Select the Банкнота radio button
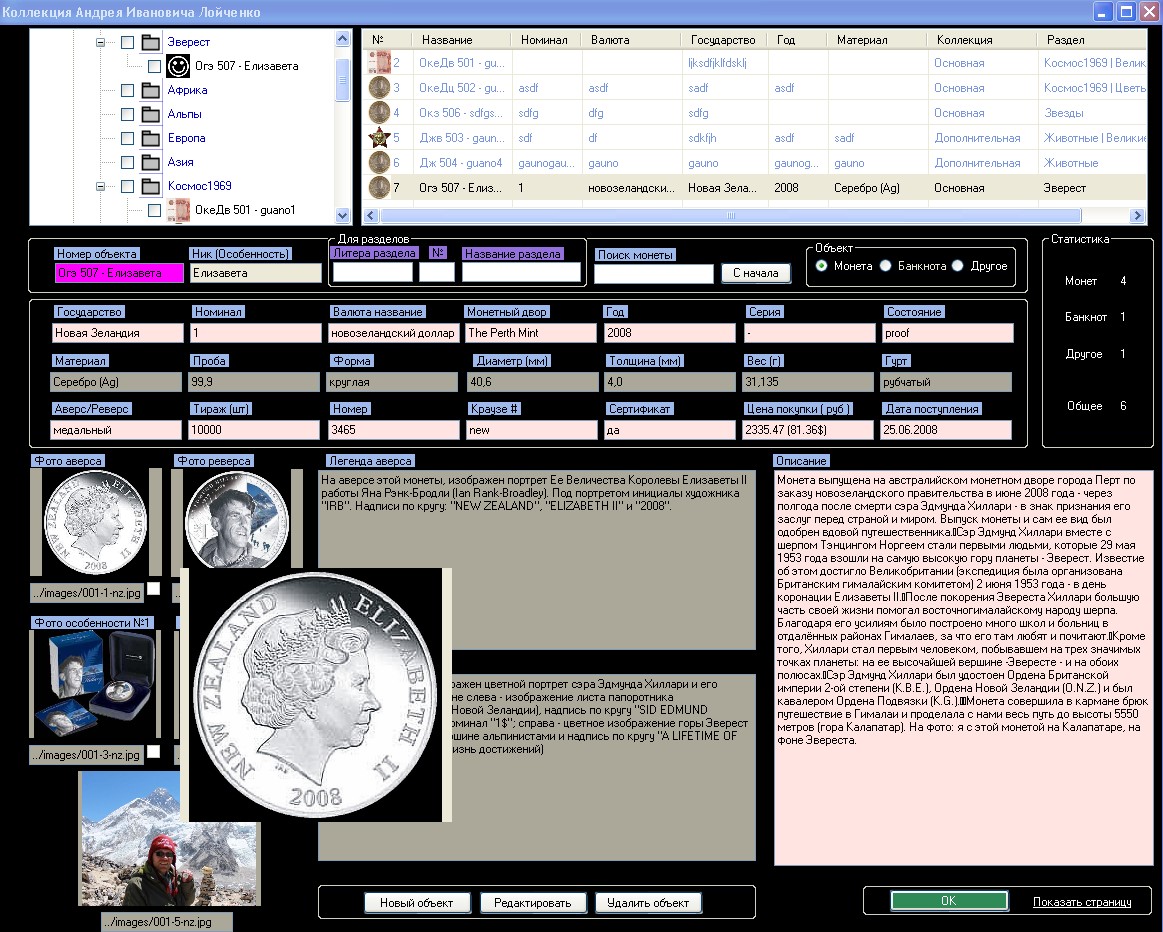Screen dimensions: 1163x932 (886, 265)
